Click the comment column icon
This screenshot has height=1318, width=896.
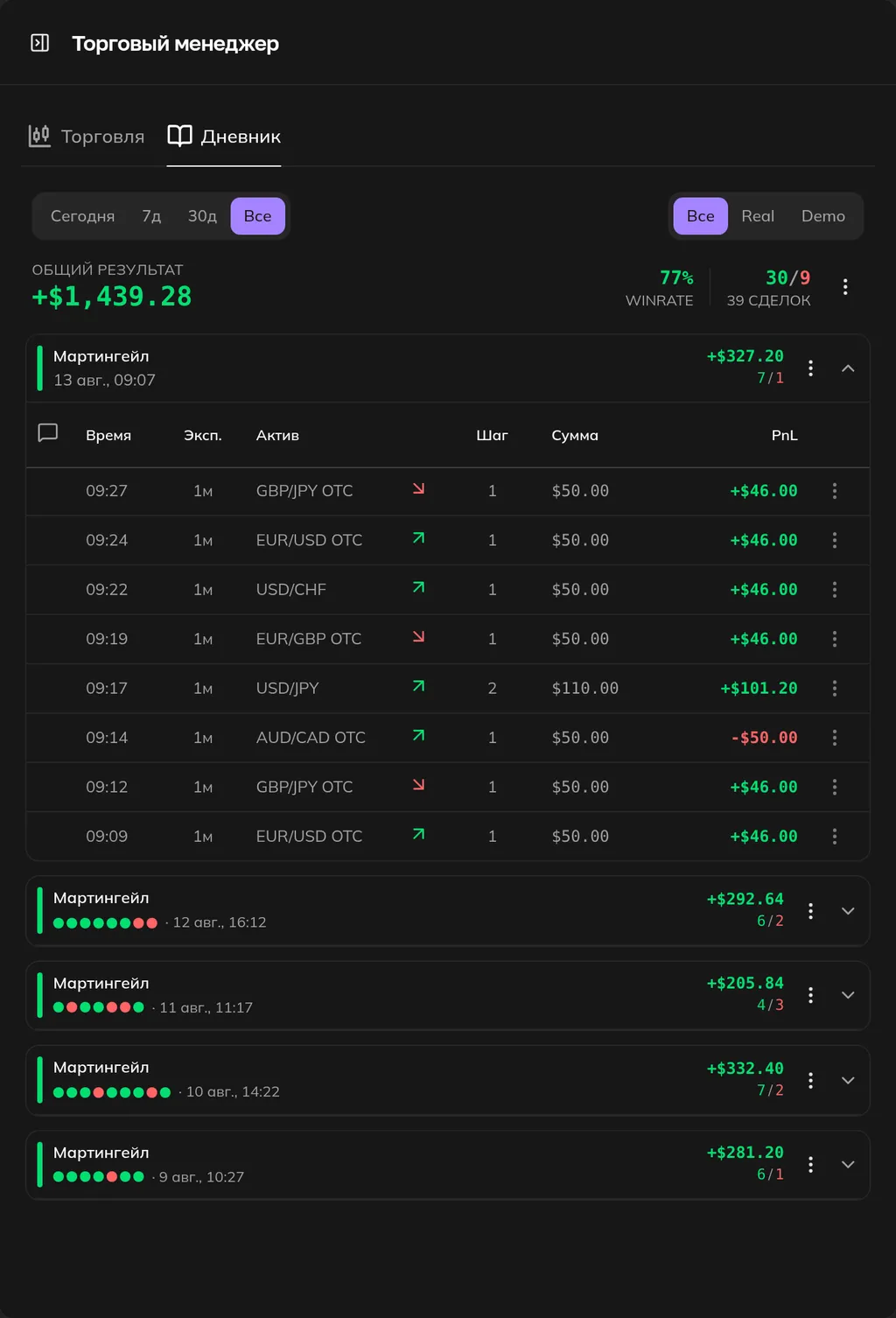click(48, 433)
